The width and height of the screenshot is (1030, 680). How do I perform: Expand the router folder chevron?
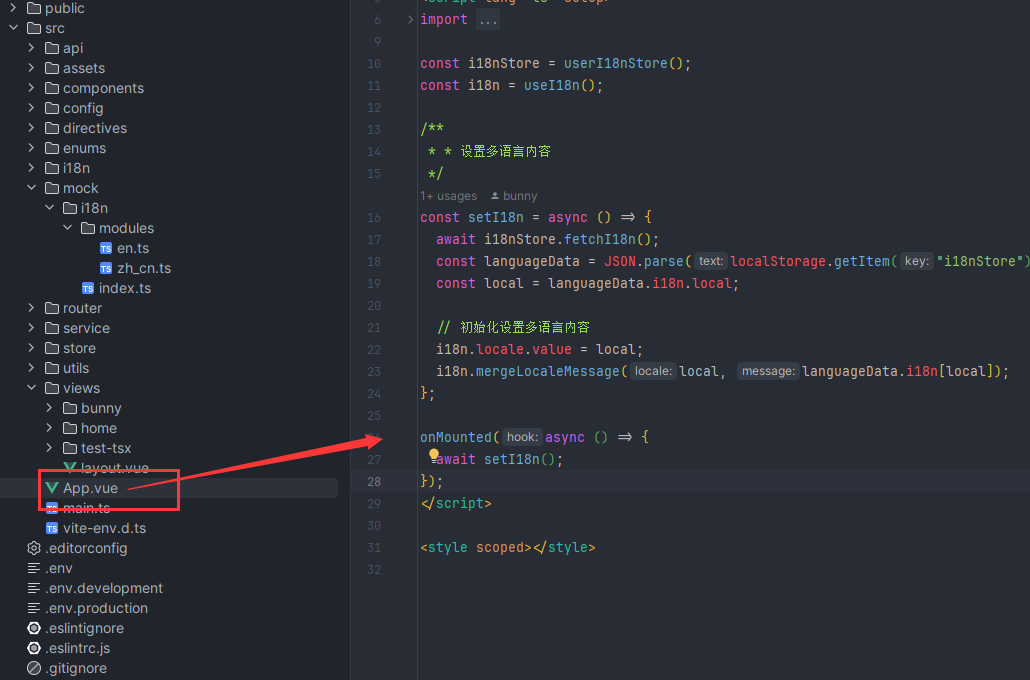(x=32, y=308)
